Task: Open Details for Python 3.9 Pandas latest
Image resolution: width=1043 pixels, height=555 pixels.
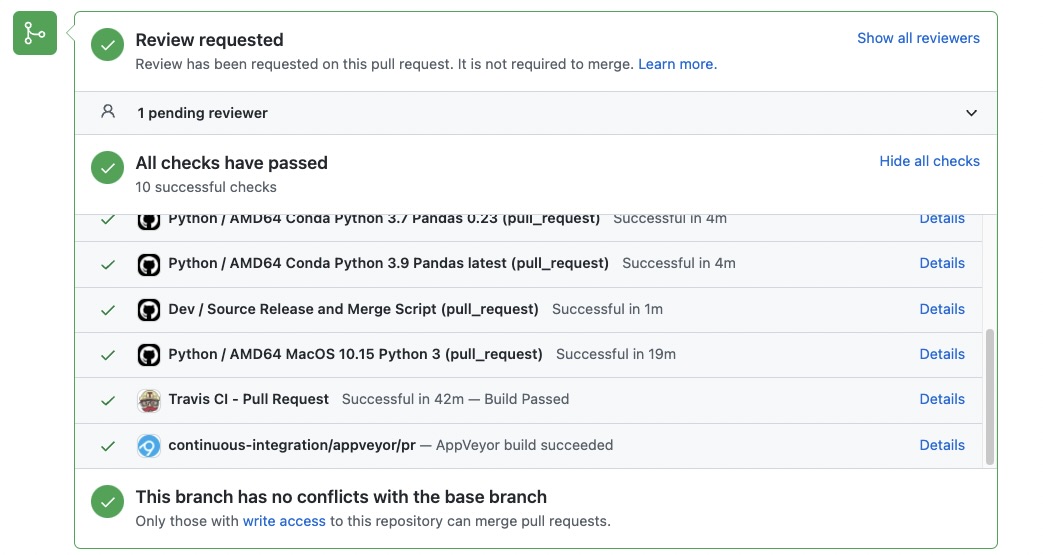Action: [x=942, y=263]
